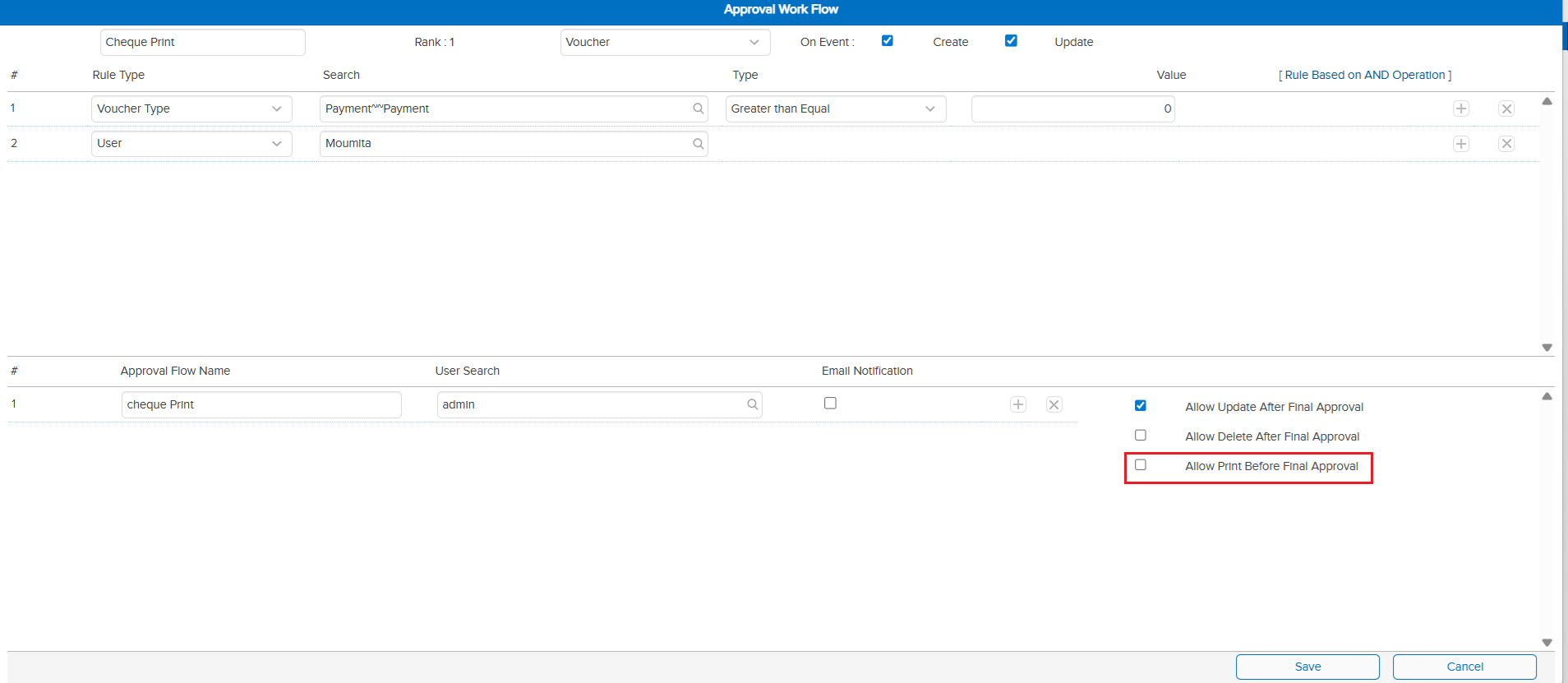1568x683 pixels.
Task: Click the add row icon beside User rule
Action: tap(1460, 144)
